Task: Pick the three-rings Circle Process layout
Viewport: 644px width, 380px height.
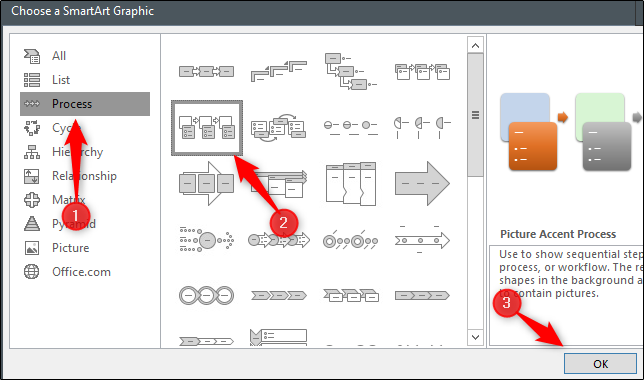Action: point(207,295)
